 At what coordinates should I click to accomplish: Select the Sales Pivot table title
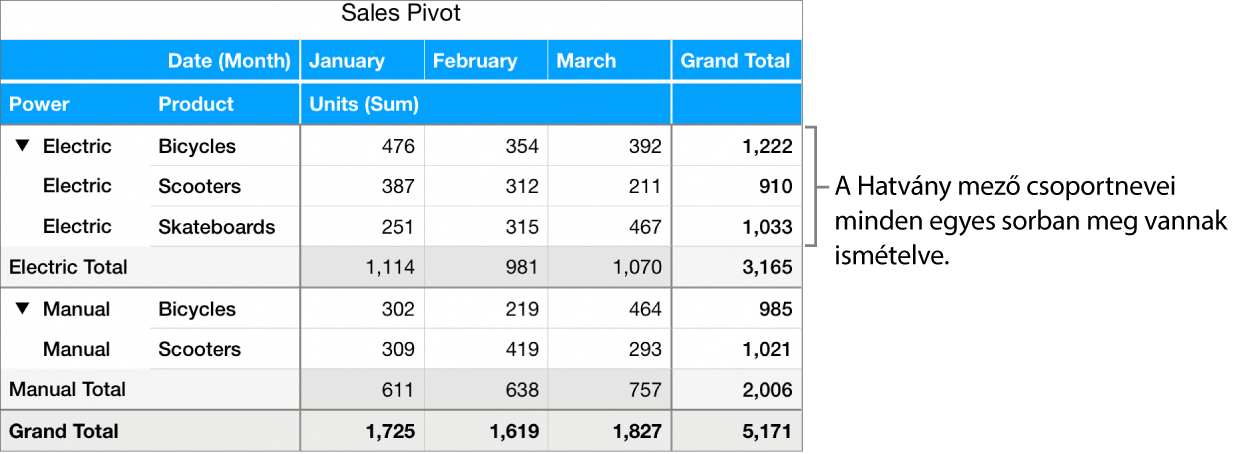click(x=400, y=14)
